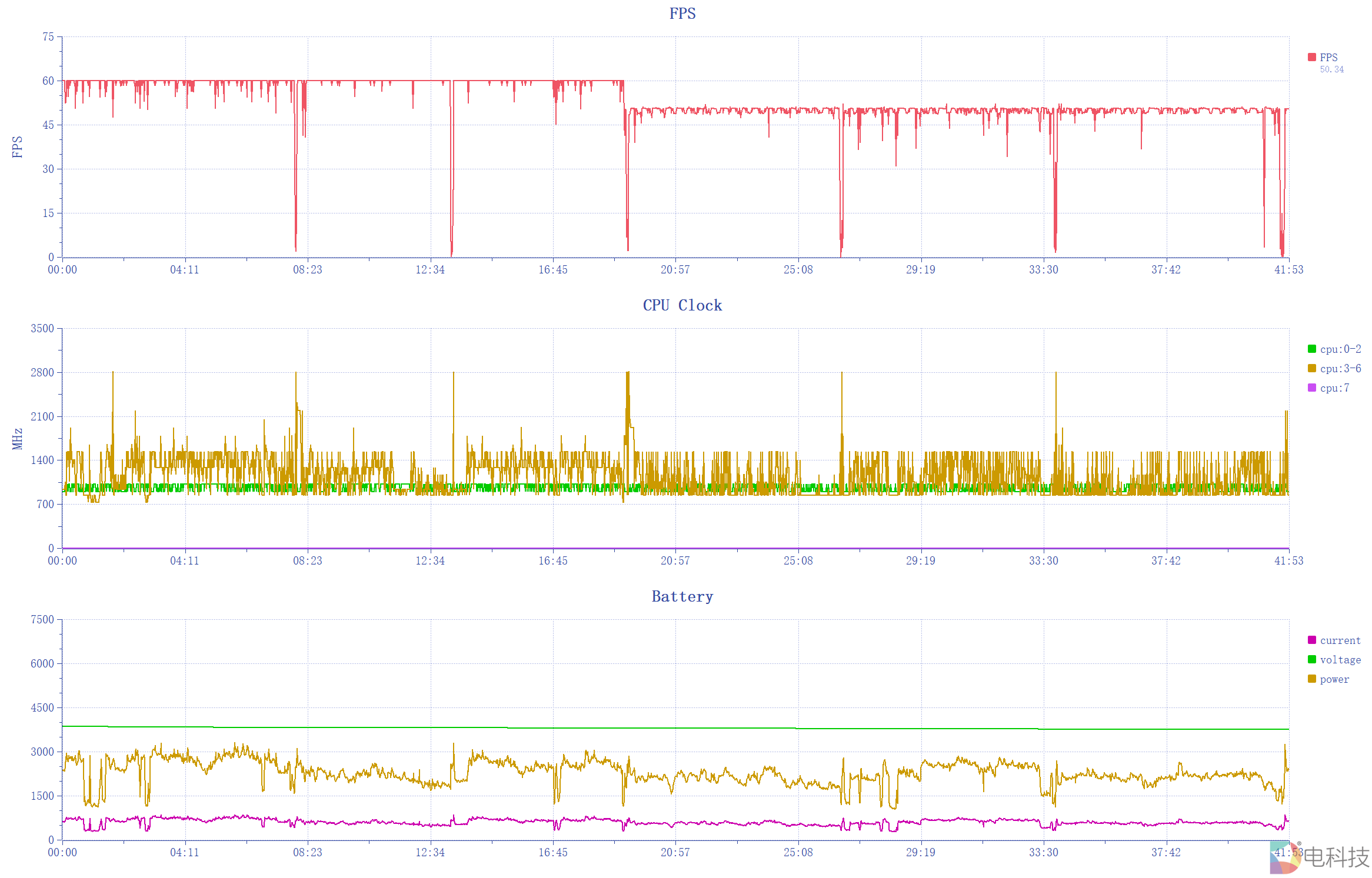
Task: Click the power legend label
Action: pos(1334,679)
